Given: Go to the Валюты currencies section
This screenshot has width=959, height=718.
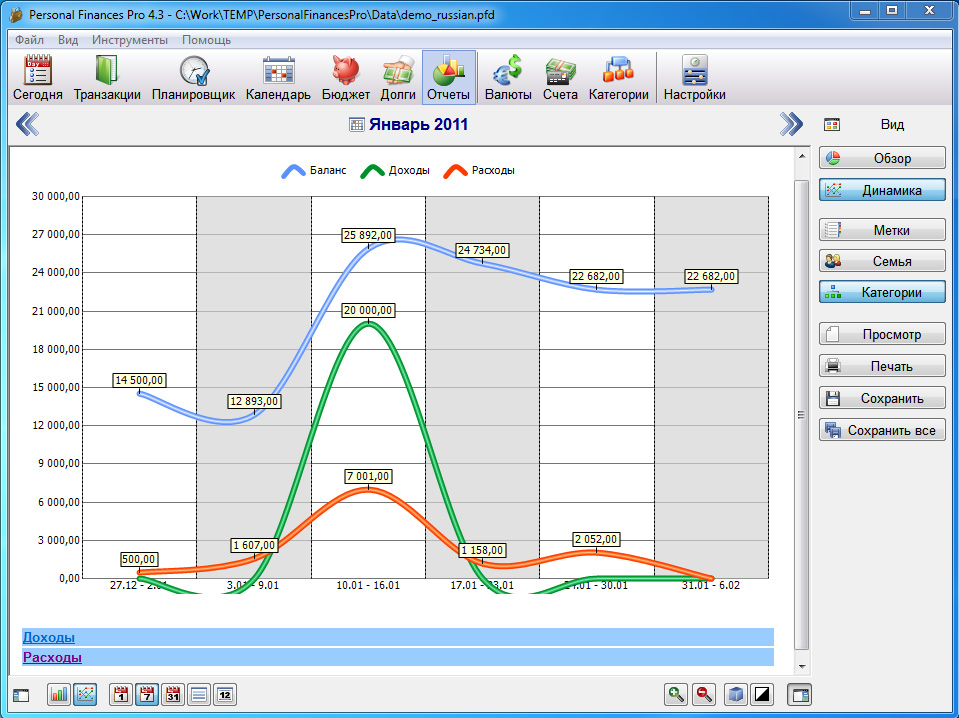Looking at the screenshot, I should click(507, 79).
